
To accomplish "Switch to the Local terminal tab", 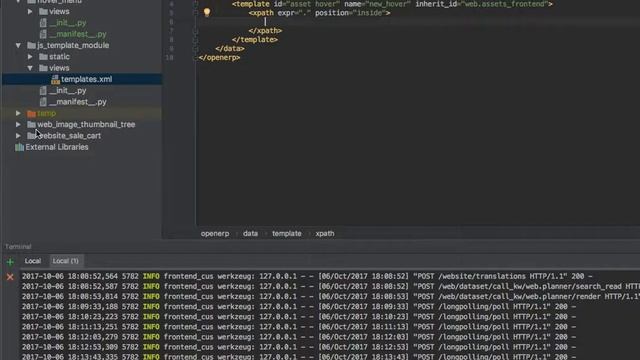I will coord(33,261).
